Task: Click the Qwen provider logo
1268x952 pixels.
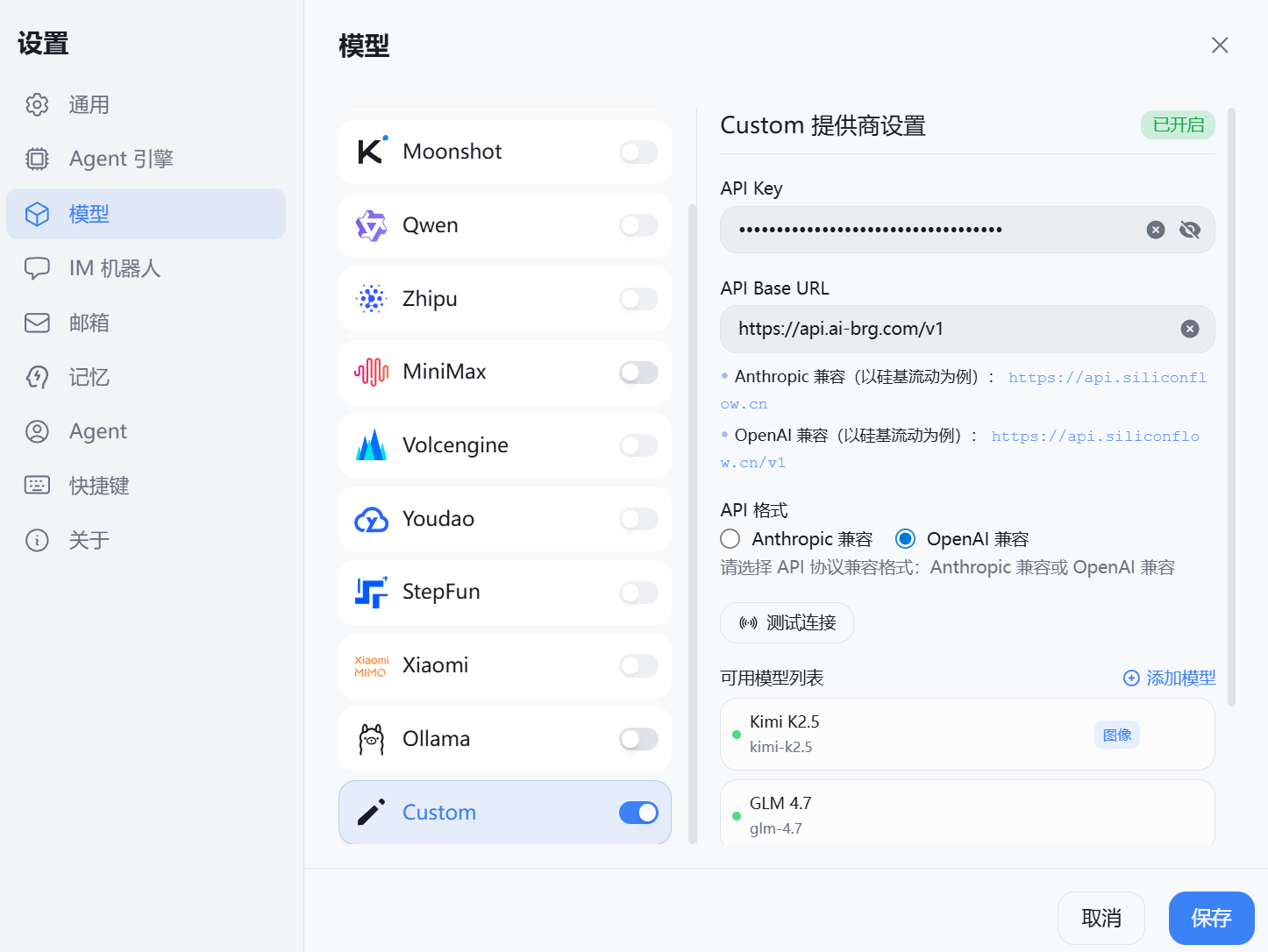Action: point(372,224)
